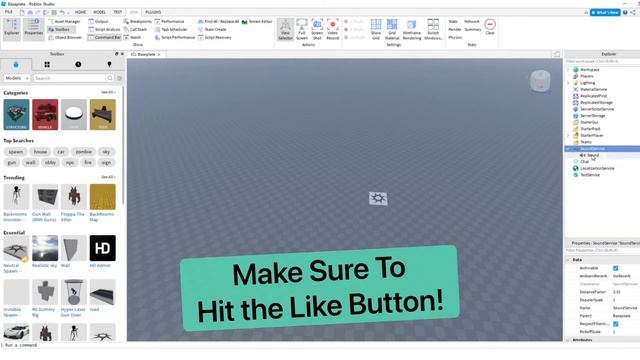Open the Object Browser
Image resolution: width=640 pixels, height=360 pixels.
coord(65,37)
